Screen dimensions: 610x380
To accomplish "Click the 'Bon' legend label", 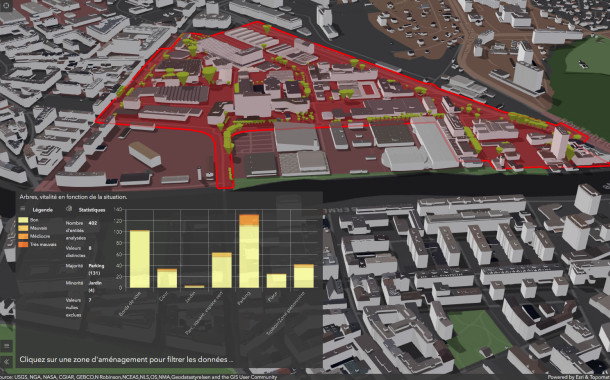I will 34,220.
